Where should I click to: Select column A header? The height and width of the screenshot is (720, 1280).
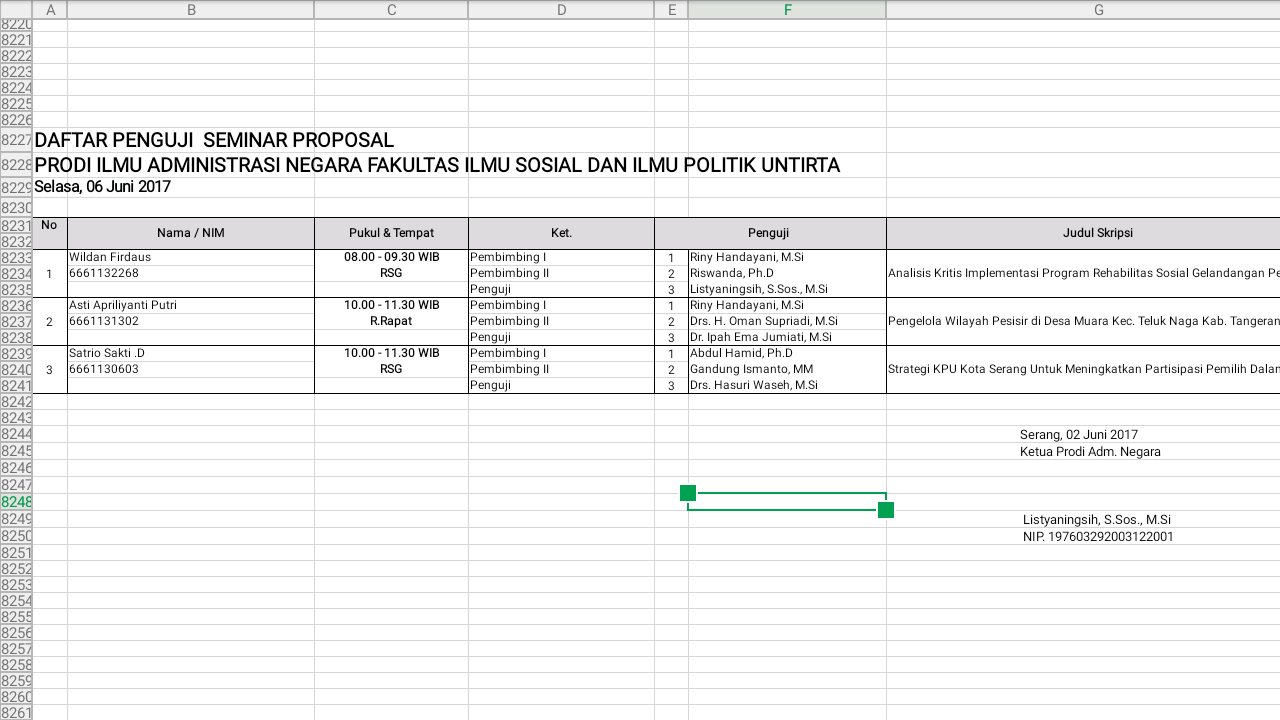tap(49, 10)
